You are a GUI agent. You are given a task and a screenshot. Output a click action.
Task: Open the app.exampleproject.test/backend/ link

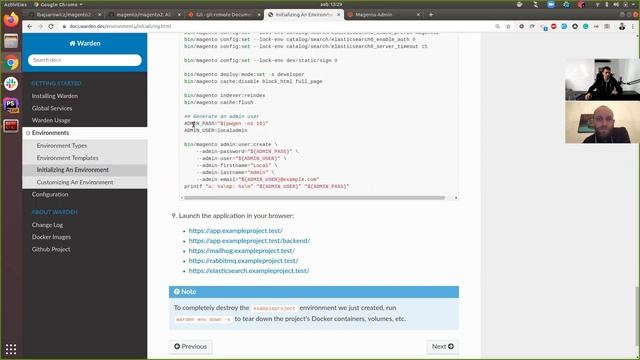point(249,241)
